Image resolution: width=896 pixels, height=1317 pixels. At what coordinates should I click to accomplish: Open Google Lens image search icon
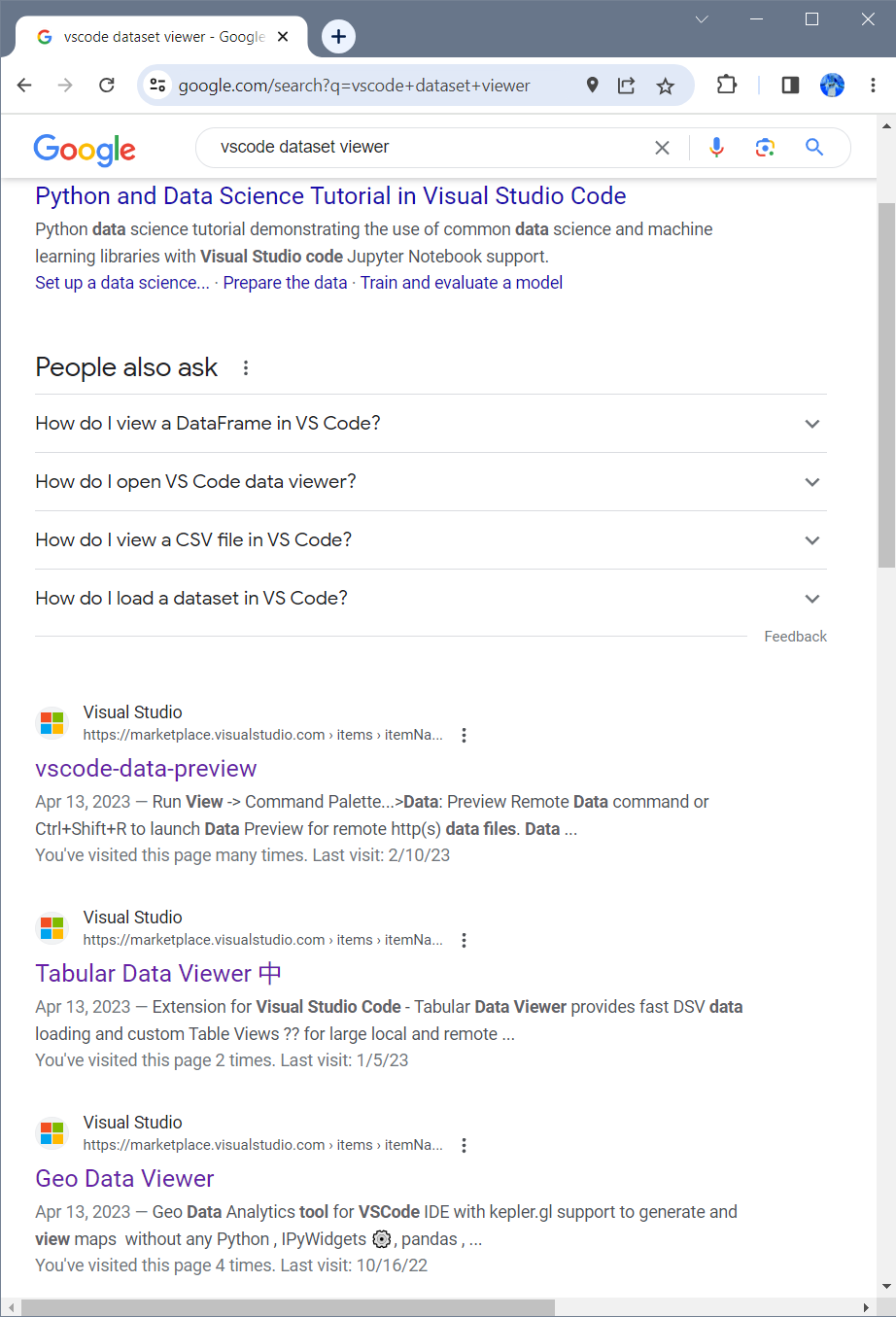[x=765, y=148]
